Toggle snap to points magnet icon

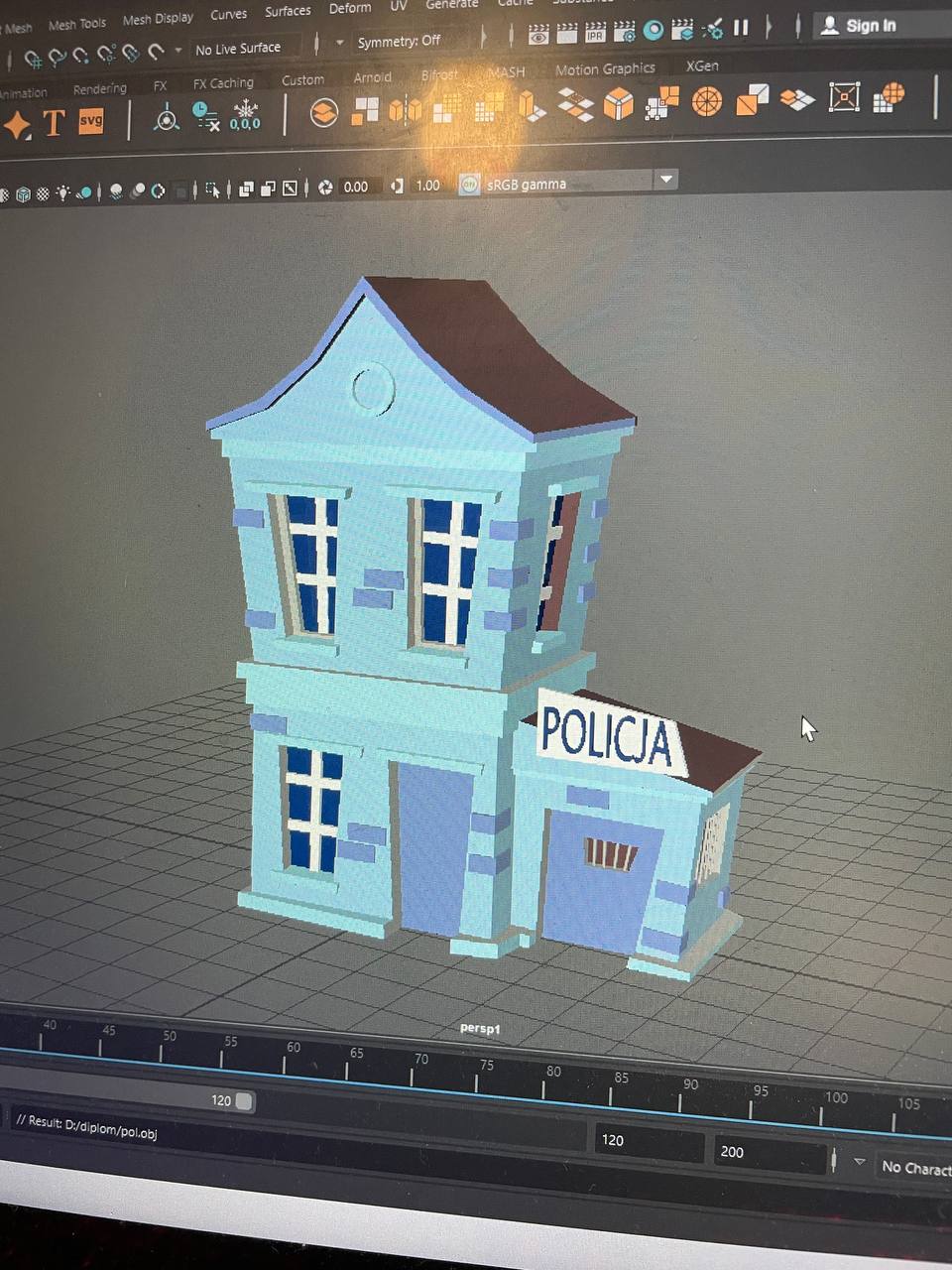[x=80, y=55]
